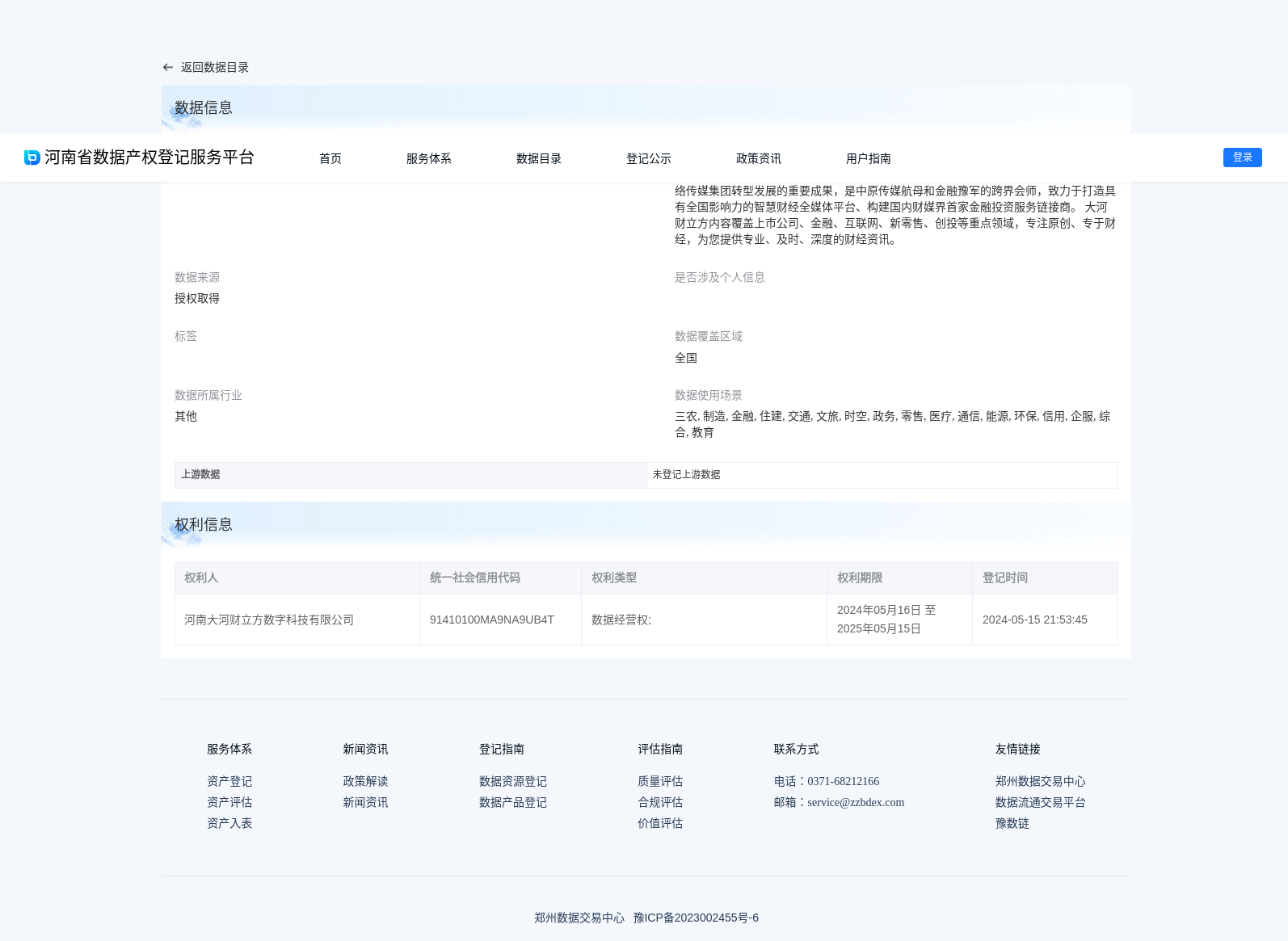Open footer link 资产入表
Viewport: 1288px width, 941px height.
(229, 823)
